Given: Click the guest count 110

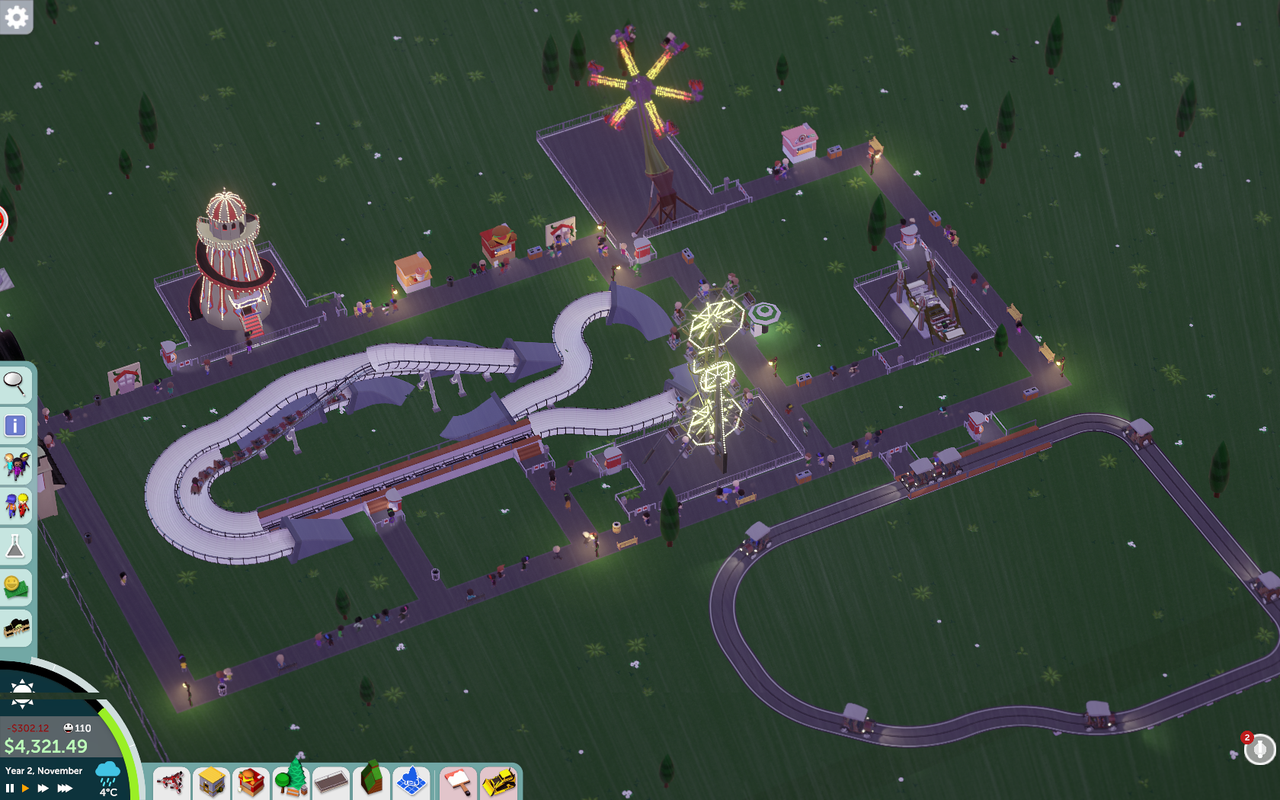Looking at the screenshot, I should tap(76, 728).
